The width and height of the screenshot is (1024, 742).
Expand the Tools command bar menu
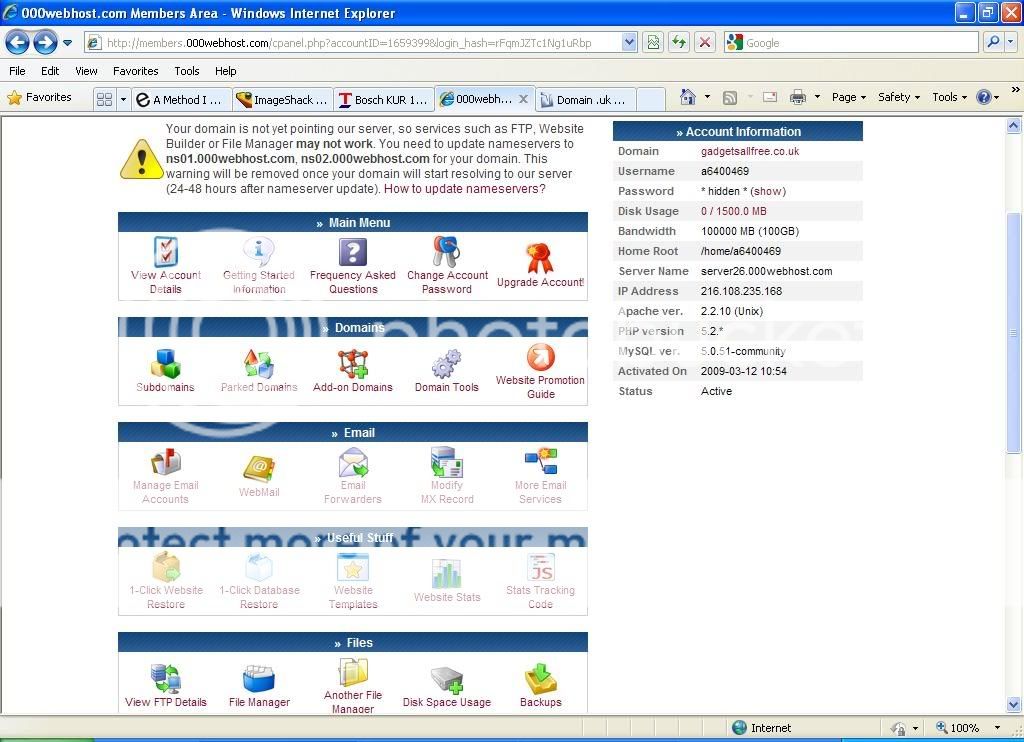coord(950,97)
